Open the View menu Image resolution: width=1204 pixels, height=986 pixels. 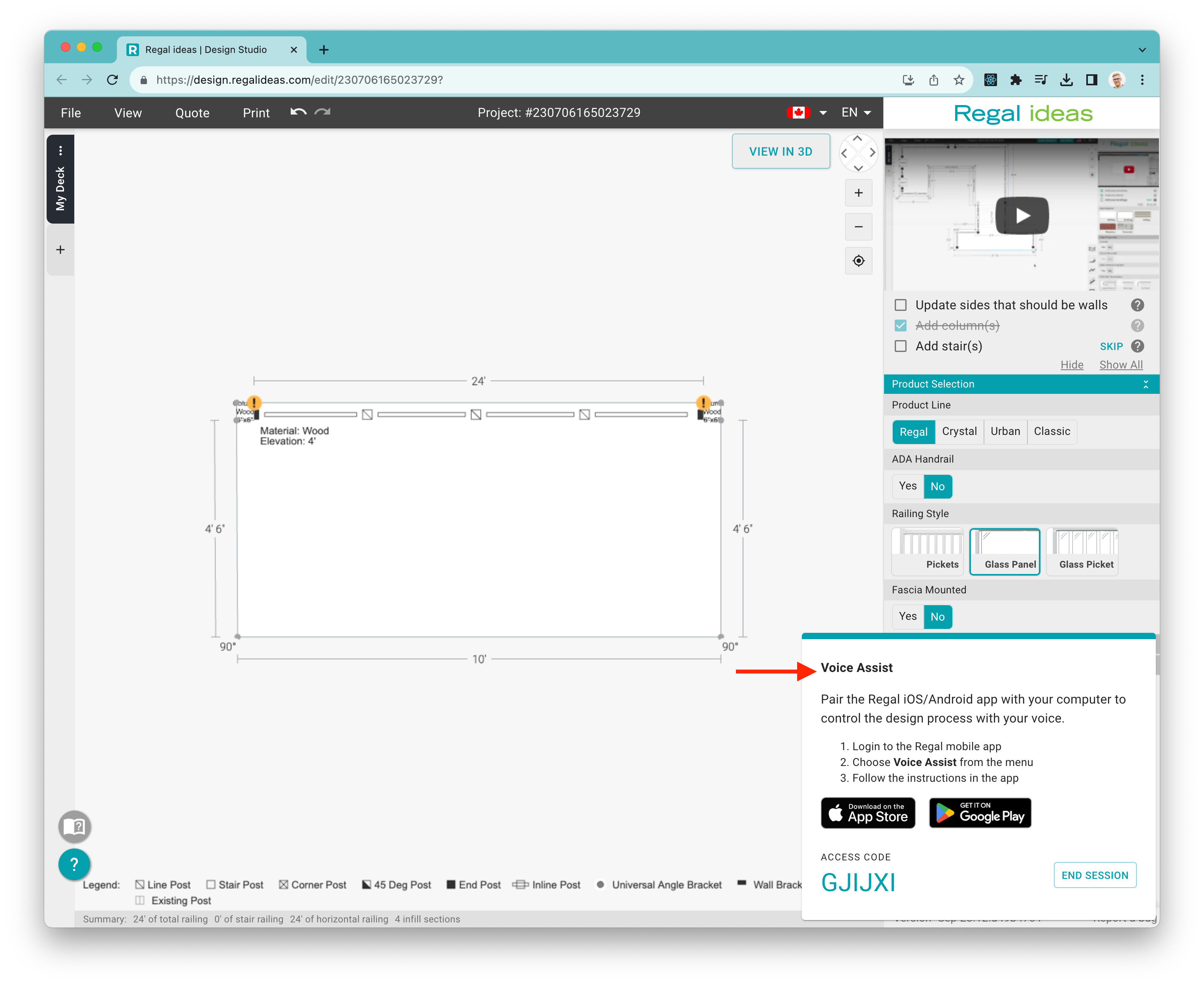click(128, 113)
